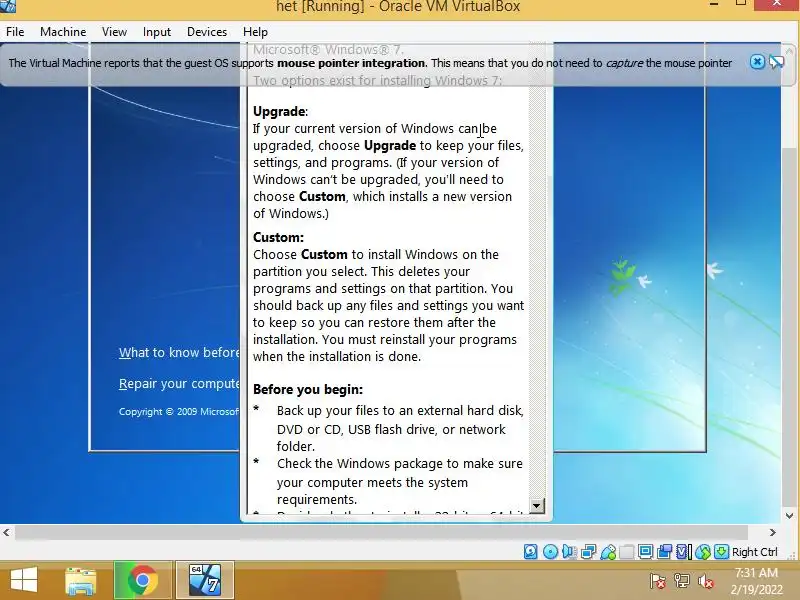Open the File menu

point(15,32)
